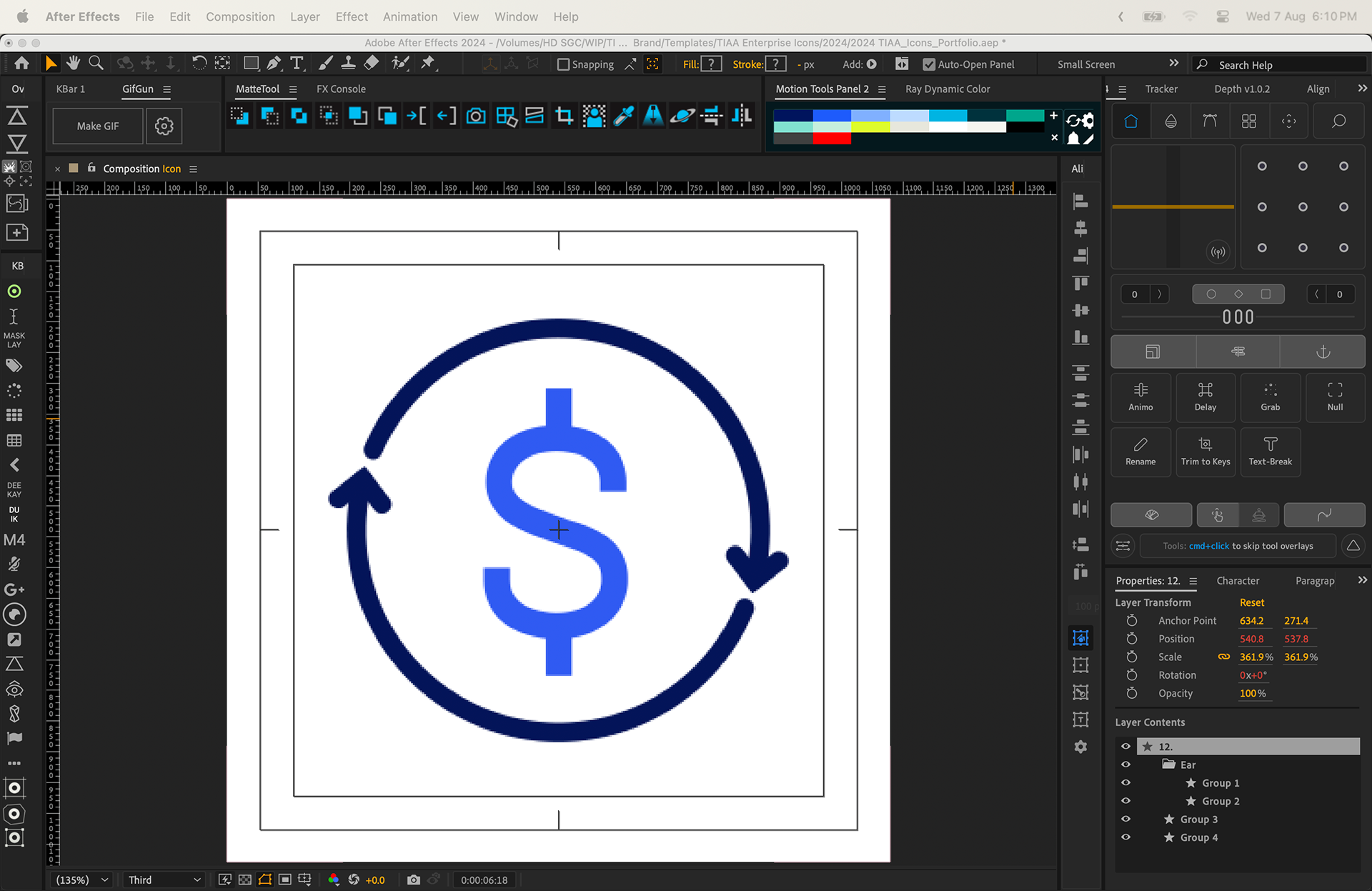Click the Null tool in Motion panel
1372x891 pixels.
point(1334,397)
